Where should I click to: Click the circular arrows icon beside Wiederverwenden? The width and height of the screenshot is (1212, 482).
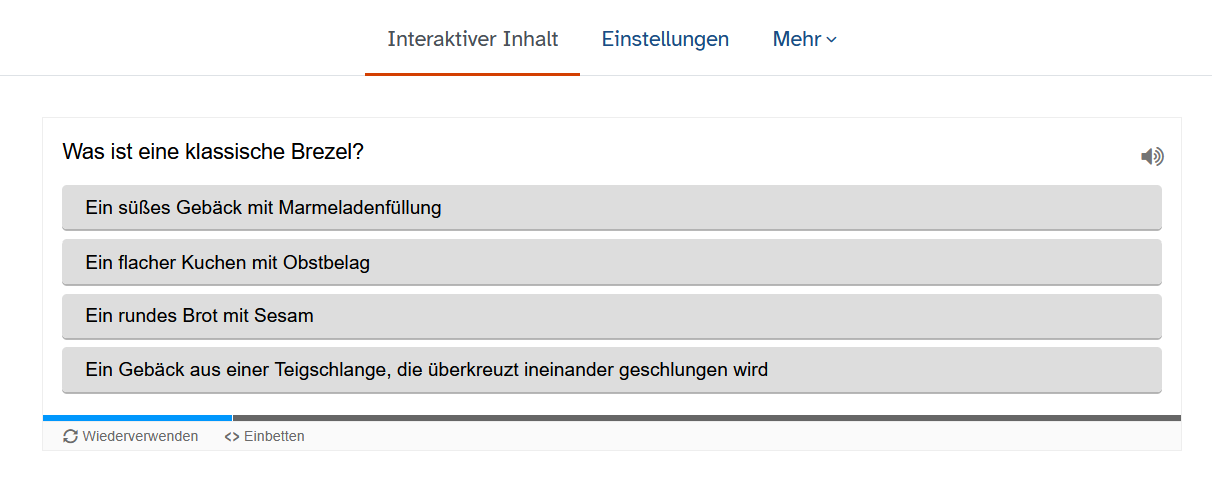click(x=70, y=437)
